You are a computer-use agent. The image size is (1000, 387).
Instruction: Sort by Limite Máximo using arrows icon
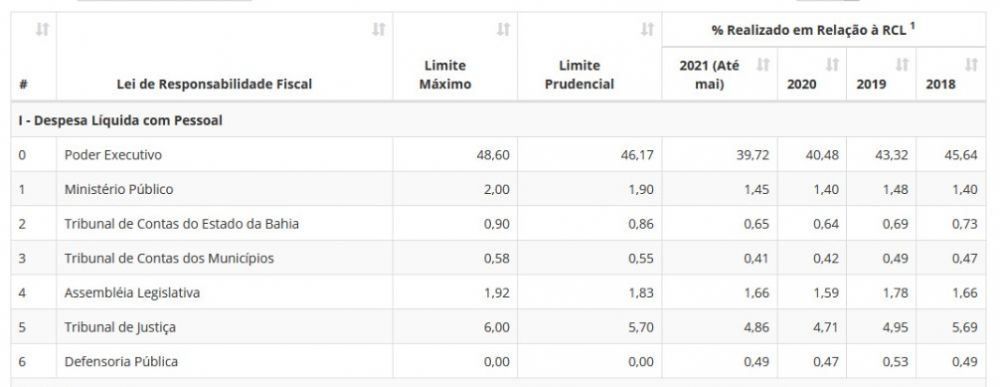tap(504, 29)
